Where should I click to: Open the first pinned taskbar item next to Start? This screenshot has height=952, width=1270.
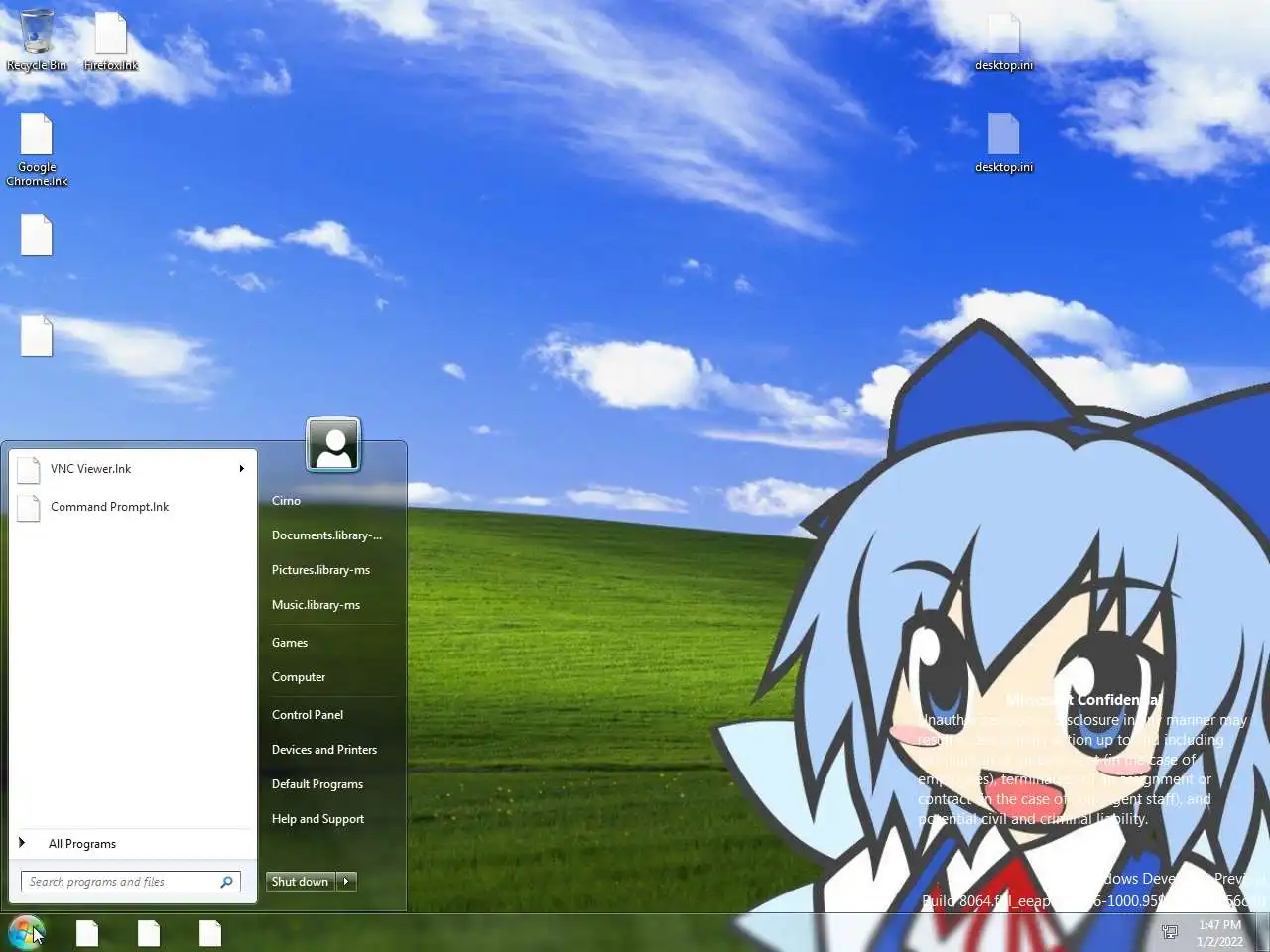click(87, 933)
